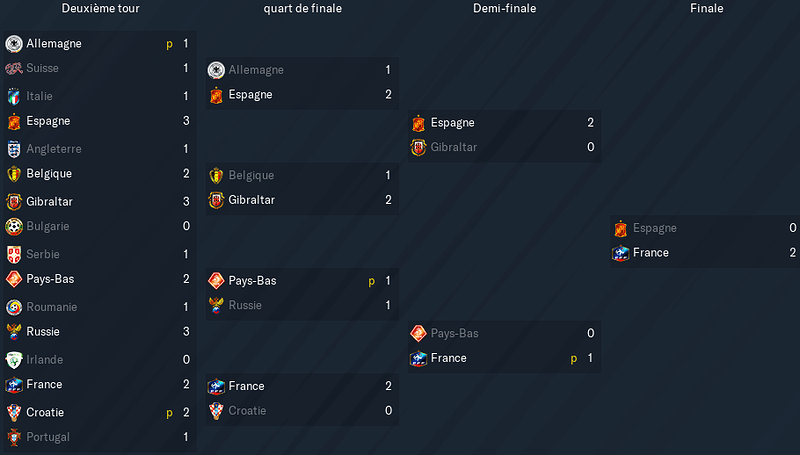Open Pays-Bas team link in Demi-finale
Viewport: 800px width, 455px height.
pyautogui.click(x=455, y=334)
